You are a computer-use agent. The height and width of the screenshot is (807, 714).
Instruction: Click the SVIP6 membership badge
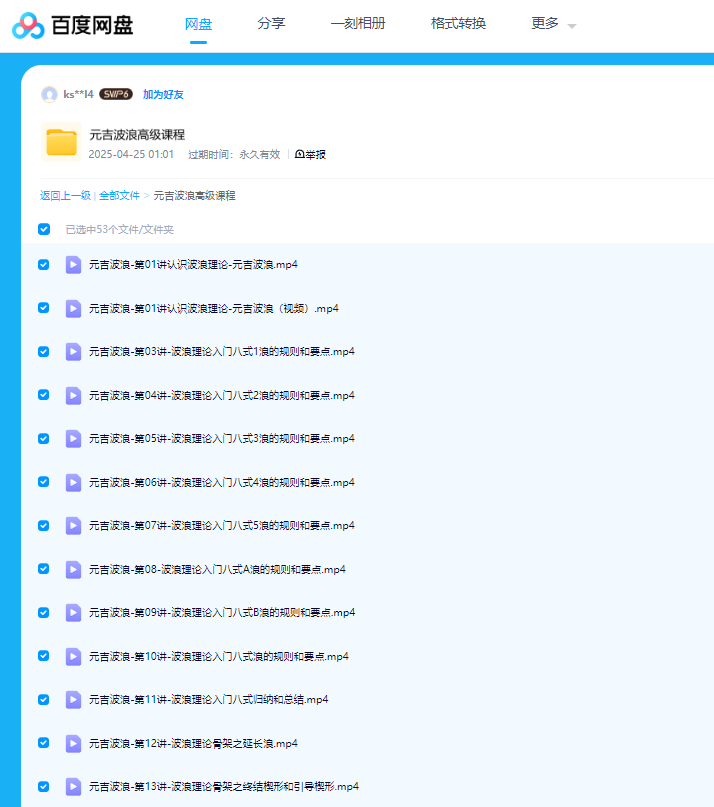tap(116, 94)
